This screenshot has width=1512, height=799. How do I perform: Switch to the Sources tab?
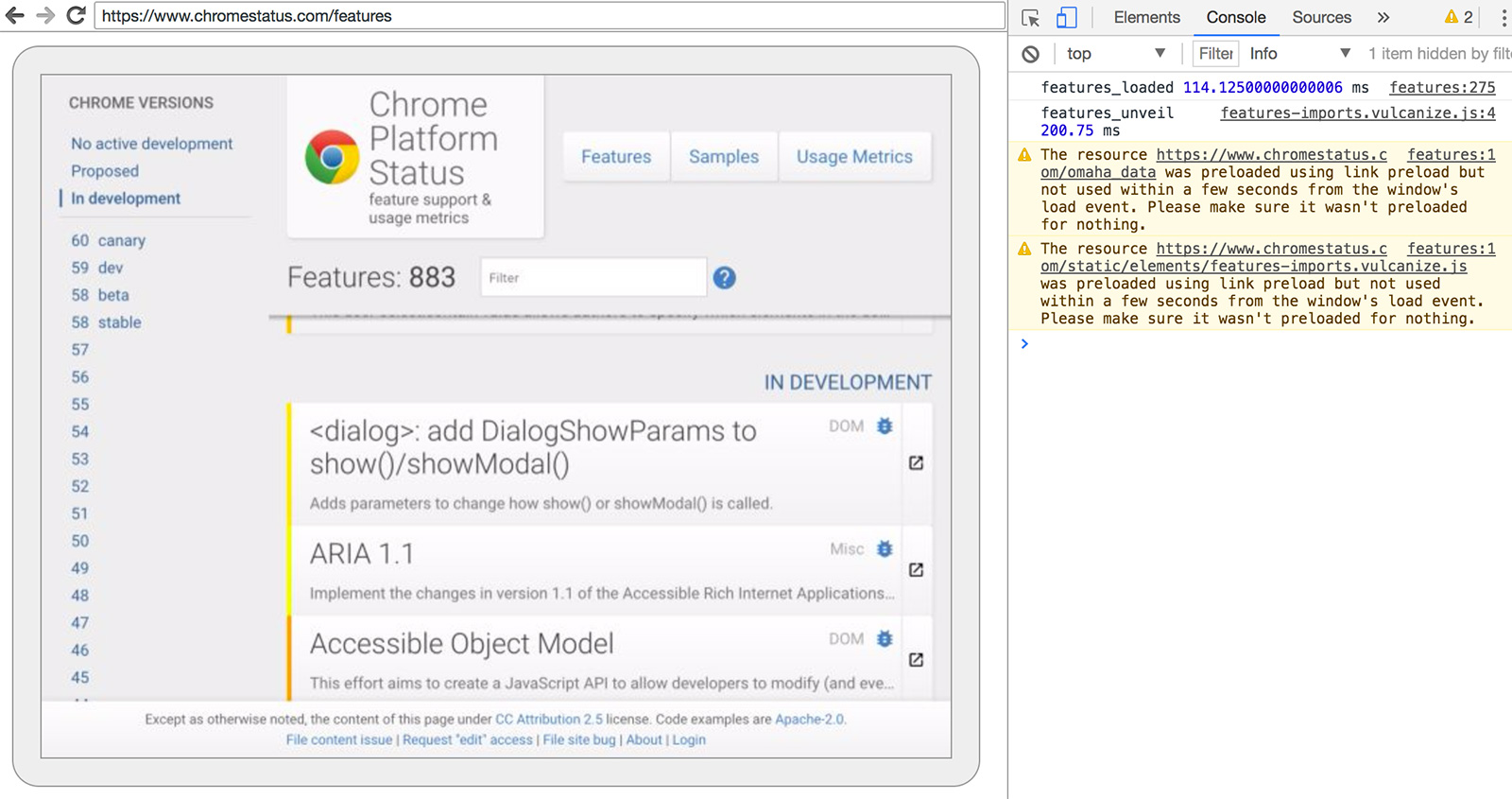[1321, 17]
